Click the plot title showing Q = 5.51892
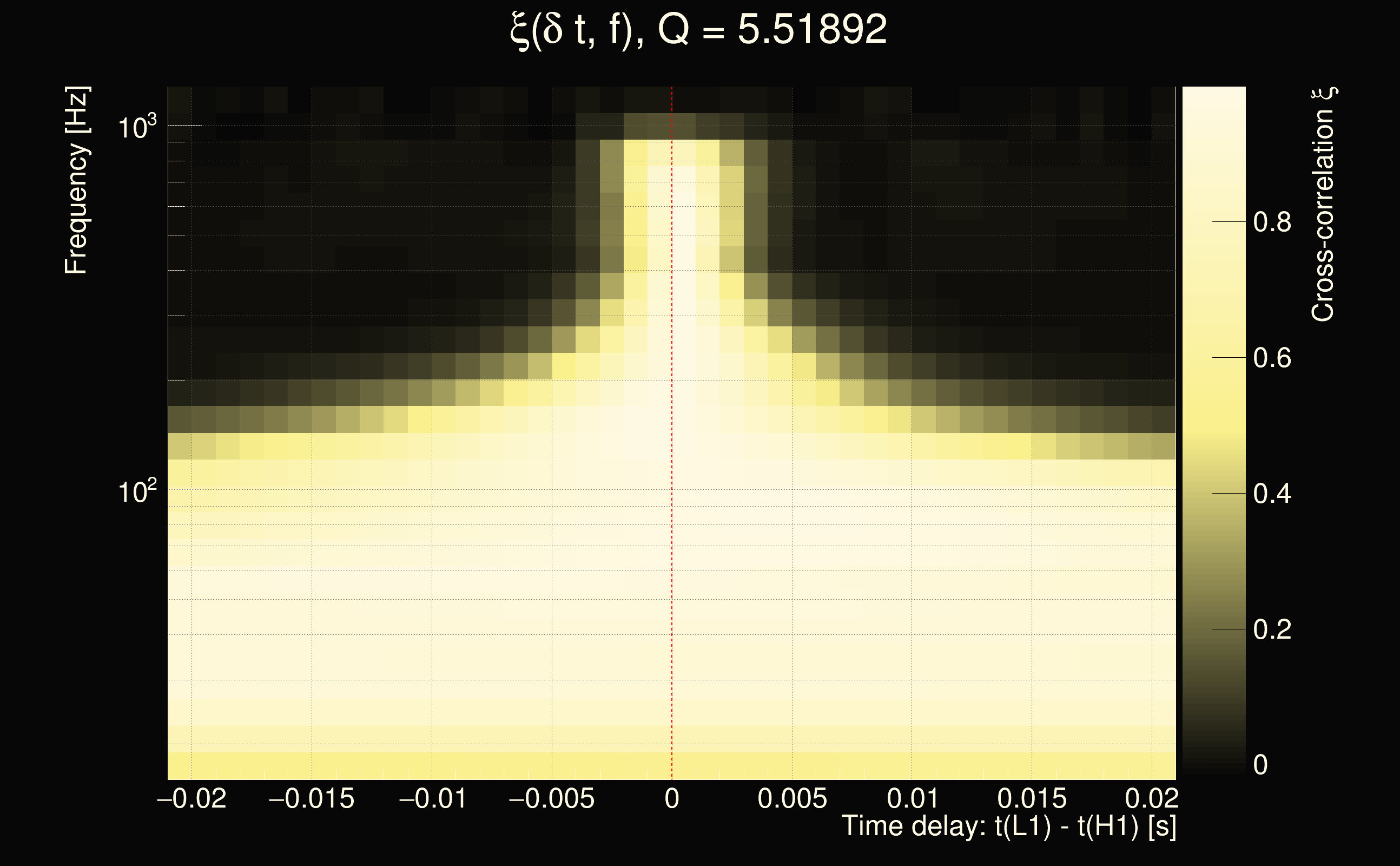The height and width of the screenshot is (866, 1400). (x=698, y=30)
